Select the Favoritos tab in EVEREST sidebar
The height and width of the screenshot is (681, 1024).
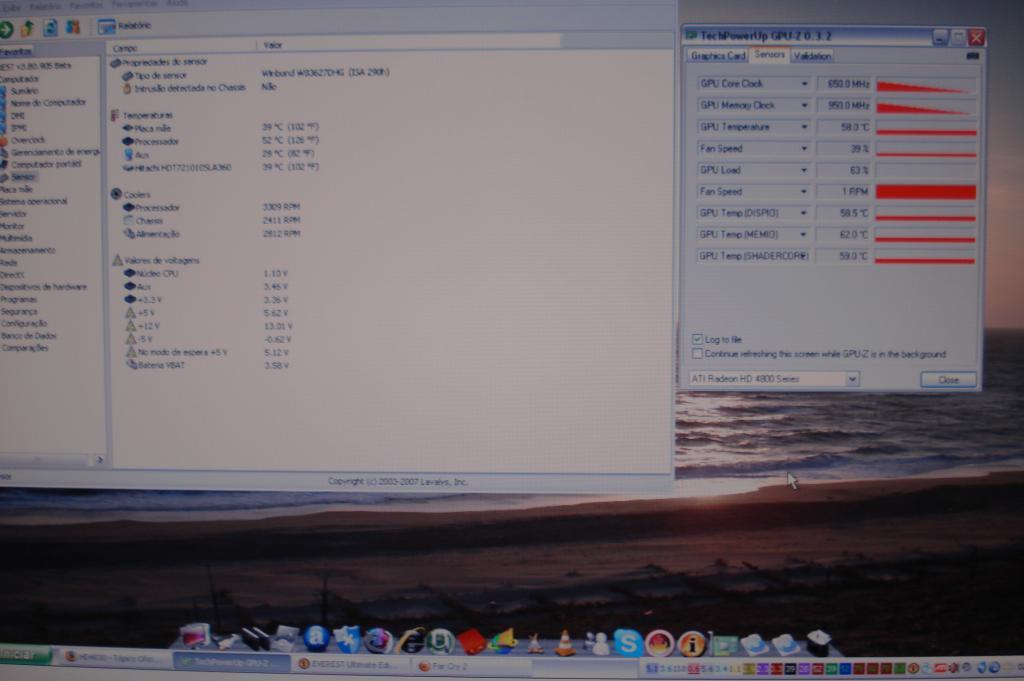click(16, 52)
